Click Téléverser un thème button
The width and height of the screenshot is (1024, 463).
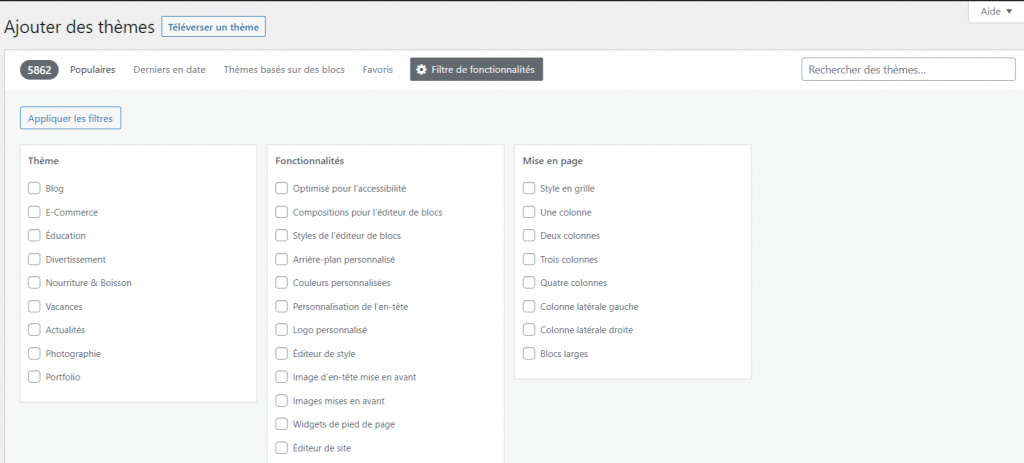click(x=214, y=27)
